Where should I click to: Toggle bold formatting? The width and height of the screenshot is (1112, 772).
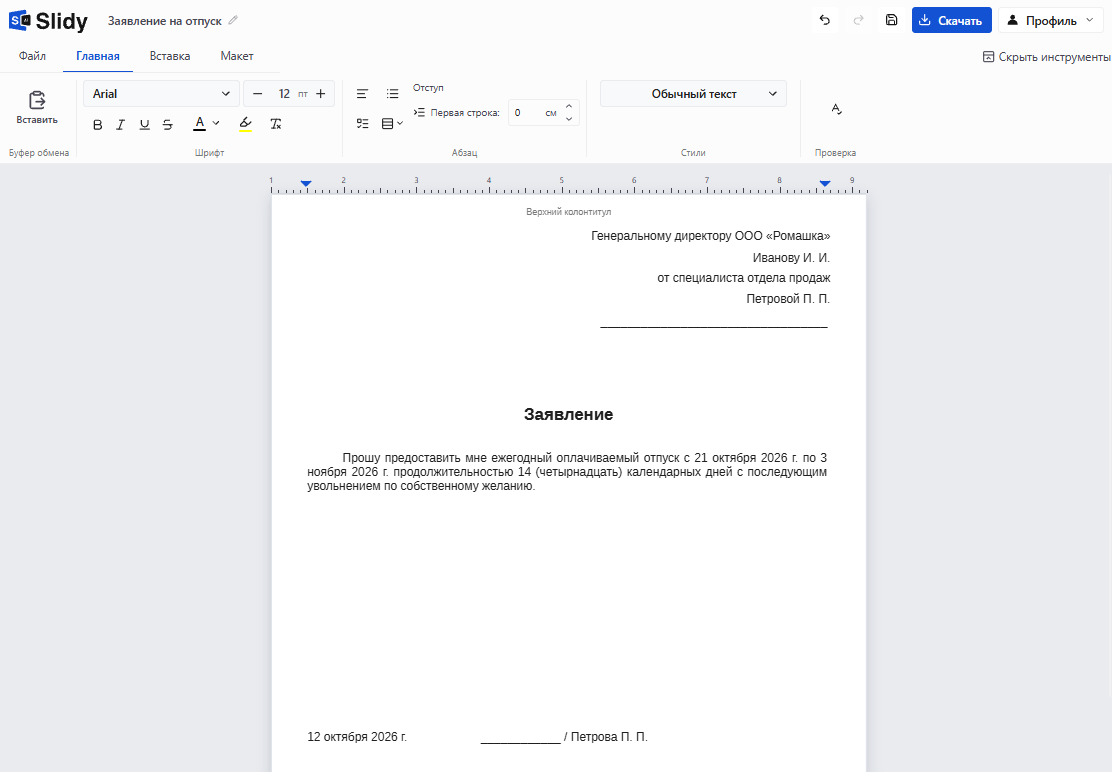click(x=98, y=125)
